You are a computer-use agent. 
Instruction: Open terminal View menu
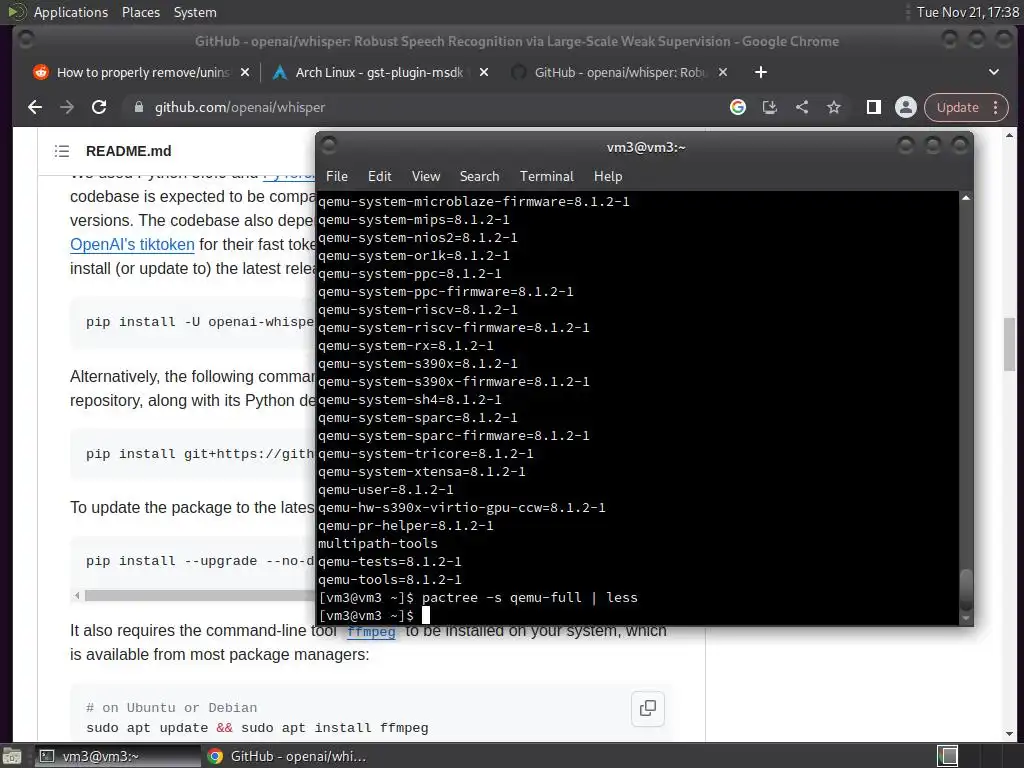(x=426, y=176)
